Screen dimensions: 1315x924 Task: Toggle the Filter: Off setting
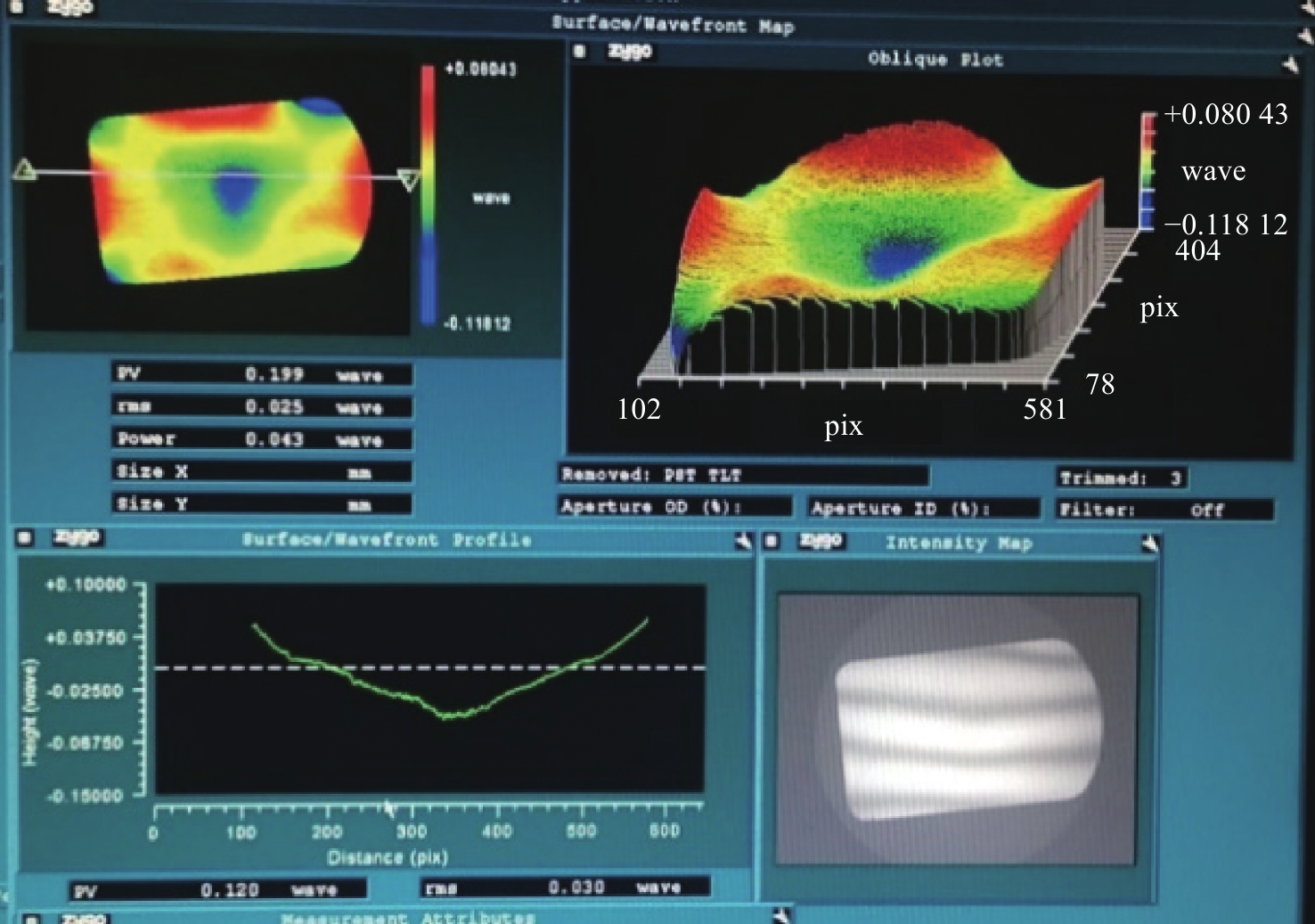tap(1164, 510)
